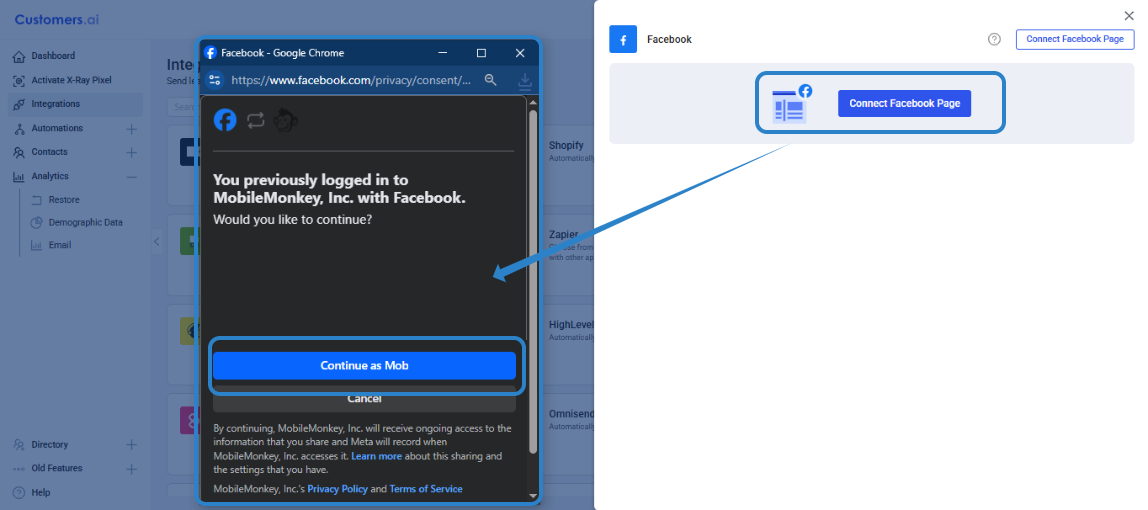Image resolution: width=1148 pixels, height=510 pixels.
Task: Click the Integrations plug icon
Action: 19,104
